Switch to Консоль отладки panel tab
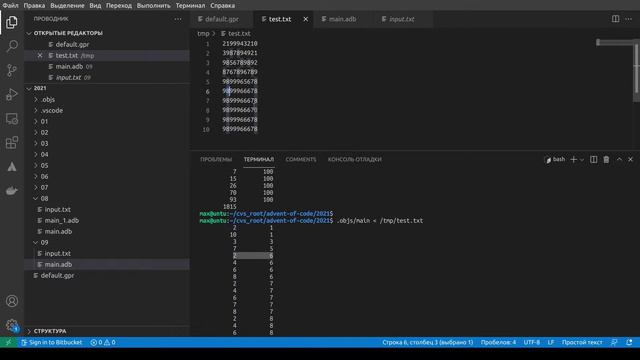Screen dimensions: 640x360 point(355,160)
